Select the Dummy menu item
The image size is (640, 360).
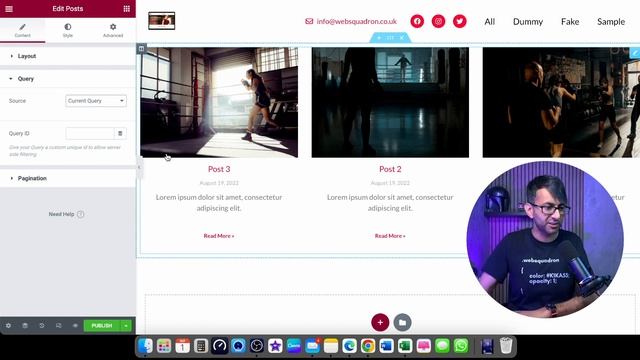528,22
